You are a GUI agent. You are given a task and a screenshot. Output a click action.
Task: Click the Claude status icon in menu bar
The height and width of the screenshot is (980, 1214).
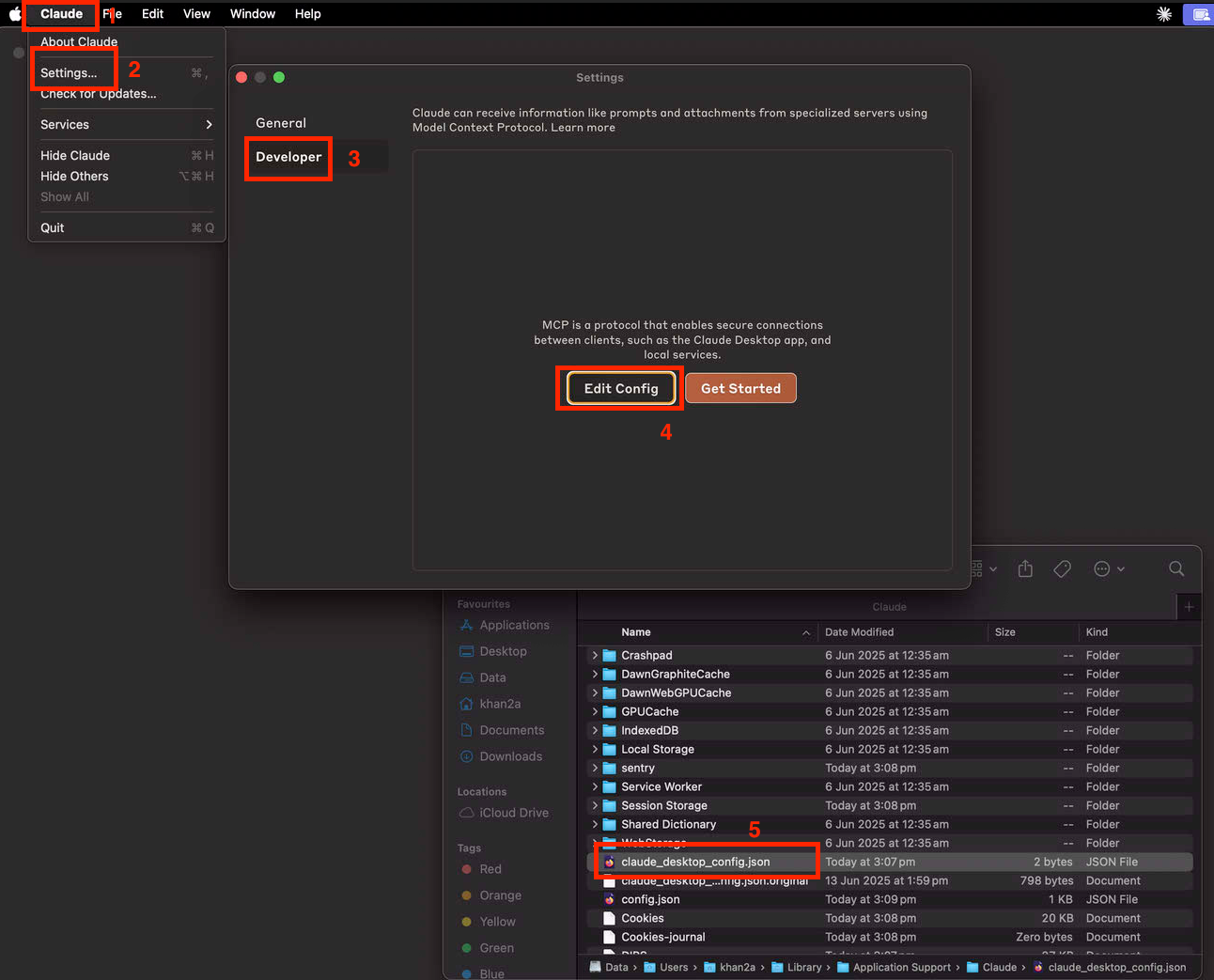1164,14
